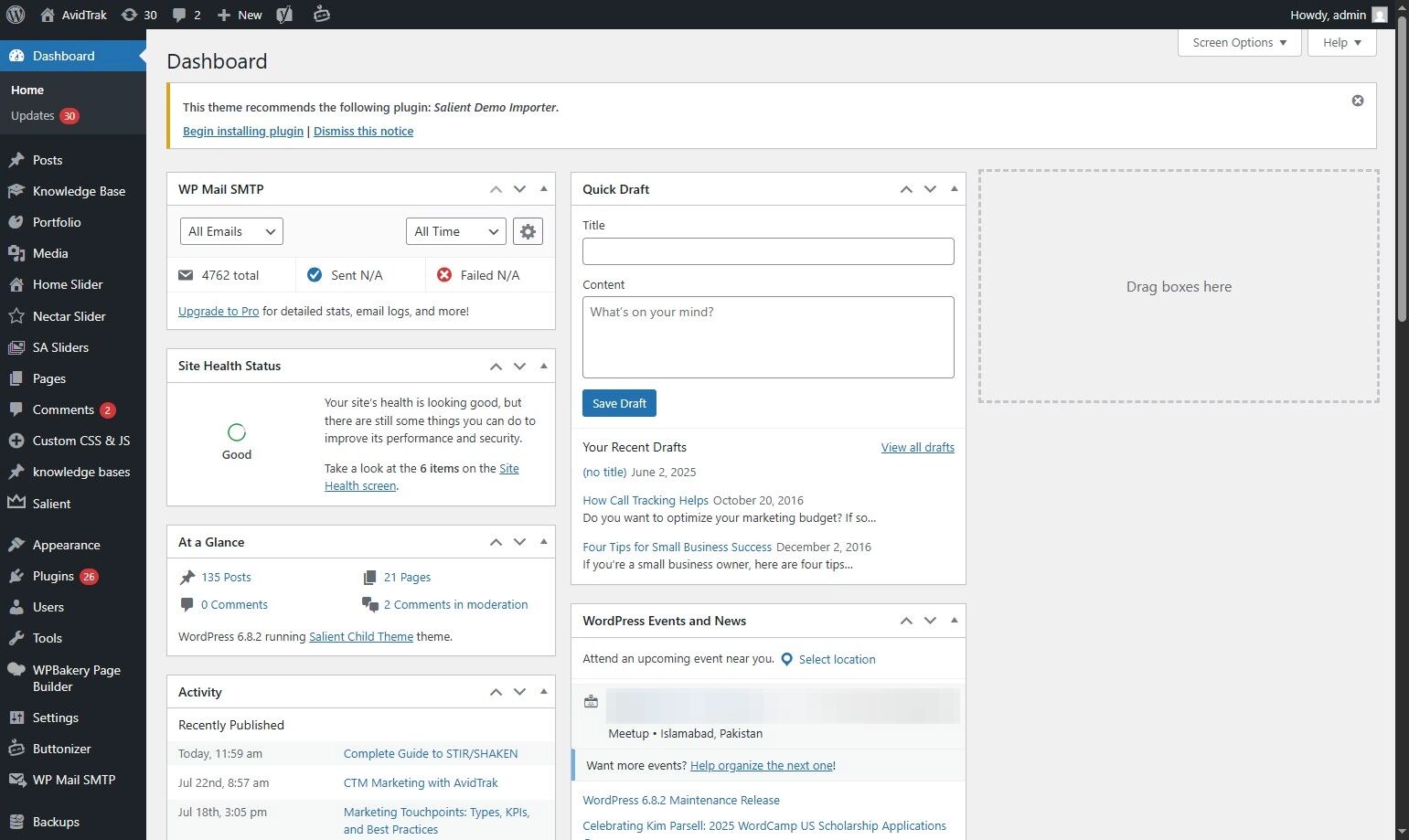
Task: Click the What's on your mind content box
Action: click(768, 337)
